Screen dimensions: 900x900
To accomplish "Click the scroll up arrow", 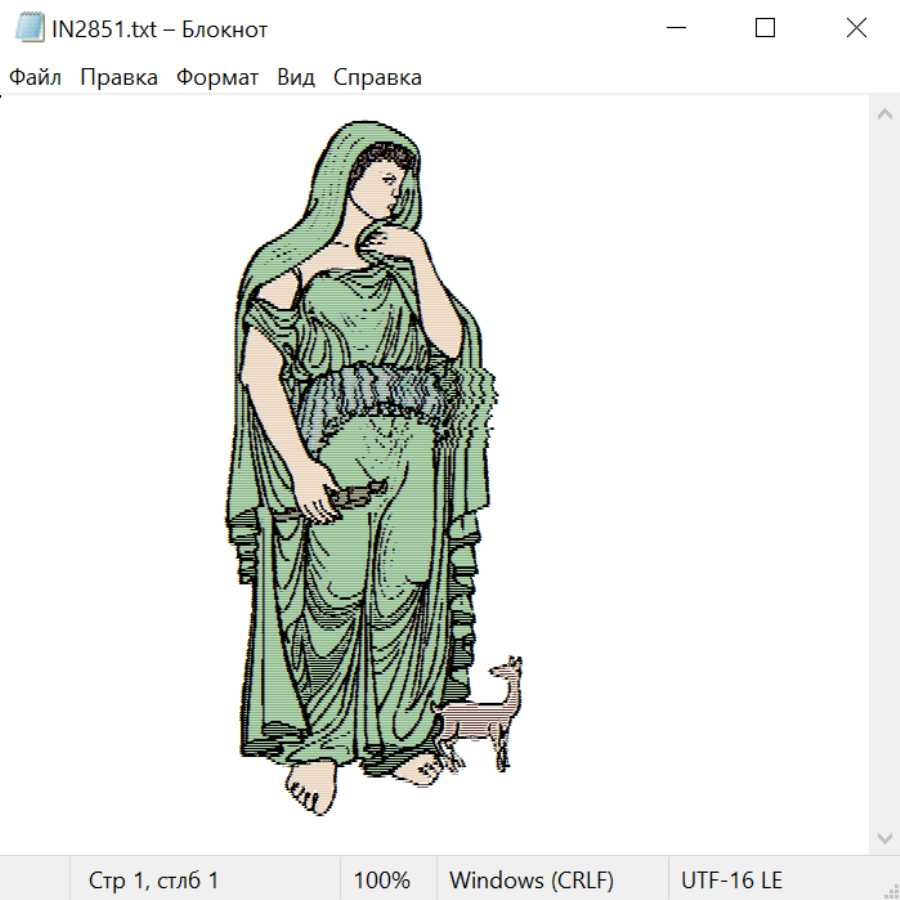I will (884, 115).
